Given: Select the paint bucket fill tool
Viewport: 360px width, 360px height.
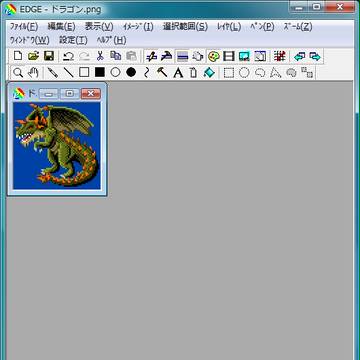Looking at the screenshot, I should tap(209, 72).
